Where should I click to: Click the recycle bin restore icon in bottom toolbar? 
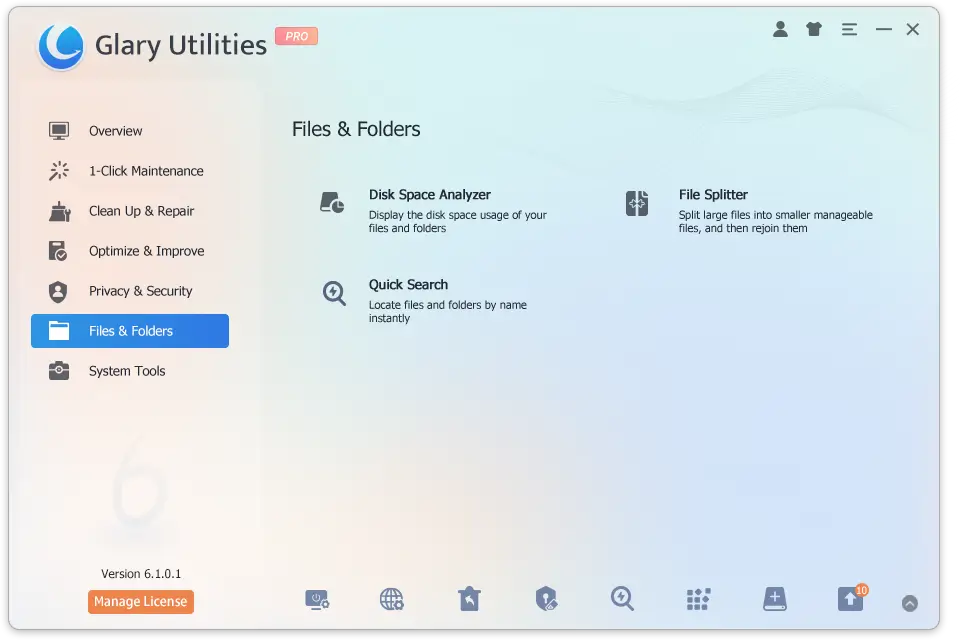468,599
